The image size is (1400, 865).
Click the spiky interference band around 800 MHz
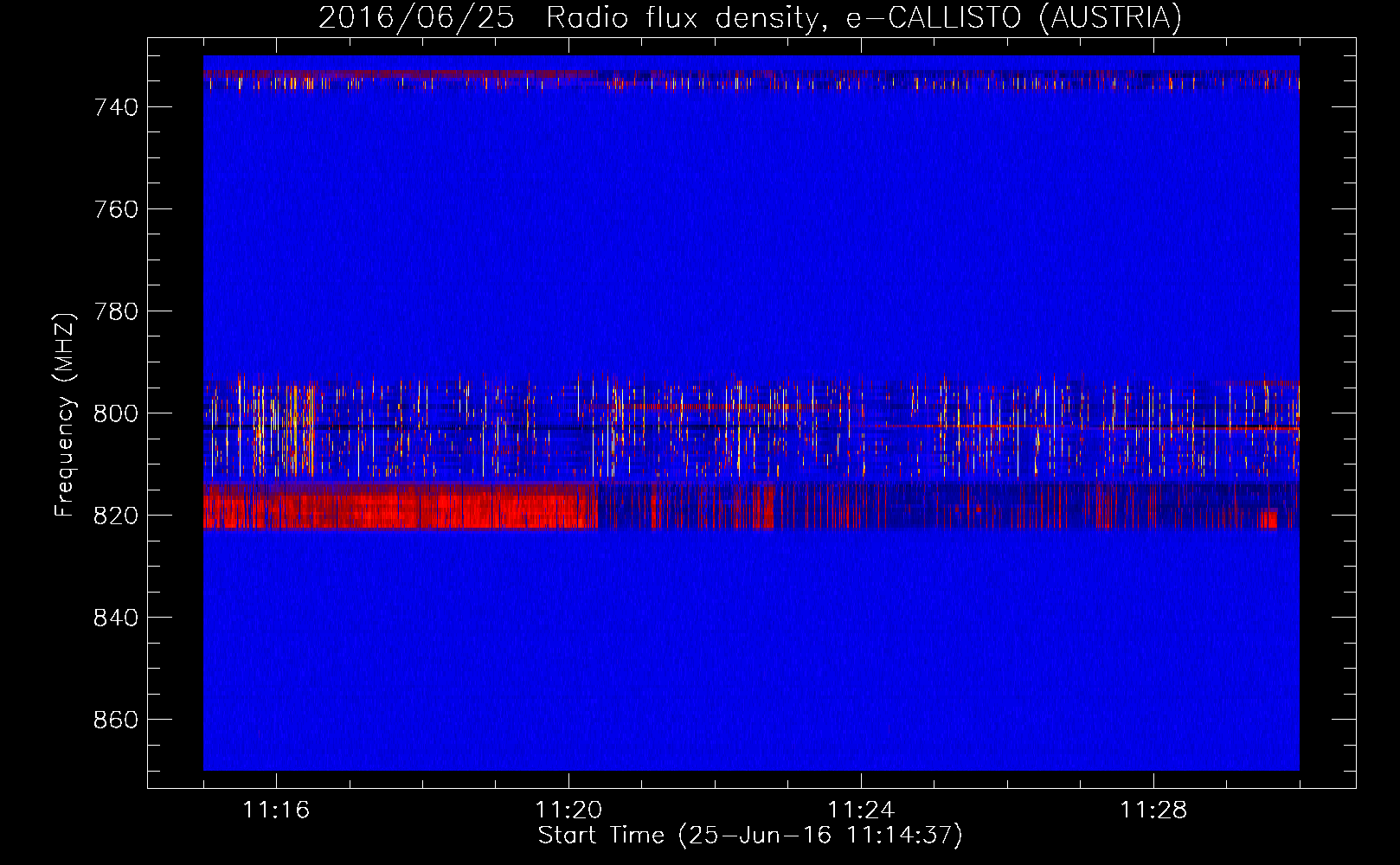pos(751,429)
